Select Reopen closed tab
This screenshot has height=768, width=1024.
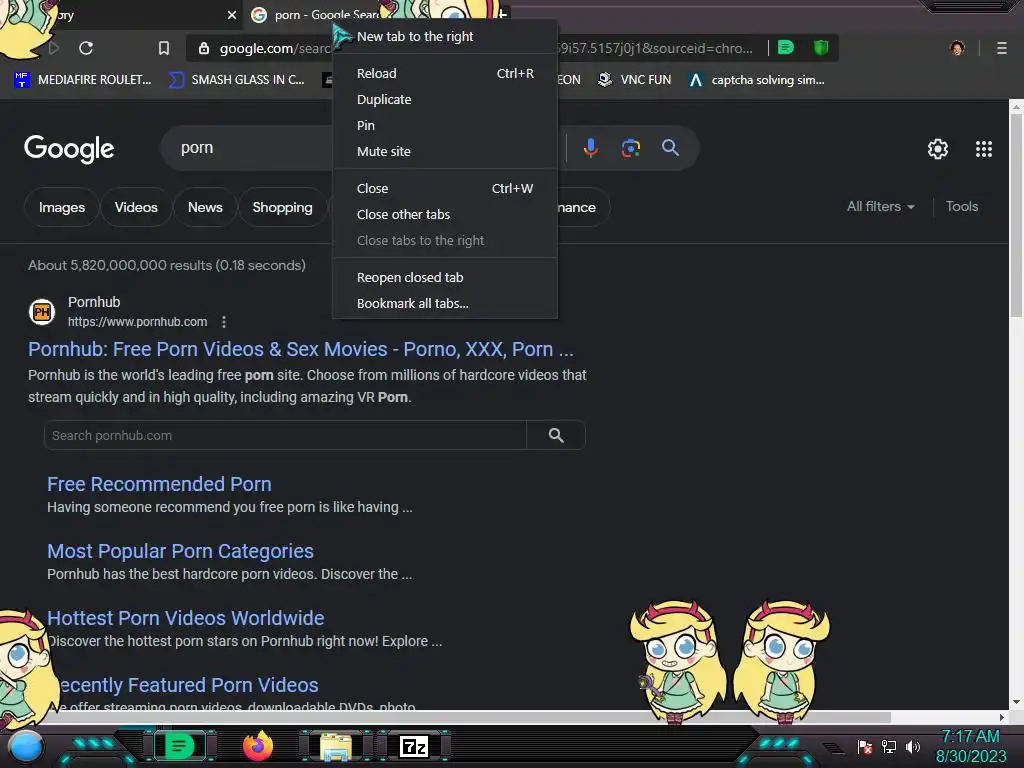coord(445,278)
